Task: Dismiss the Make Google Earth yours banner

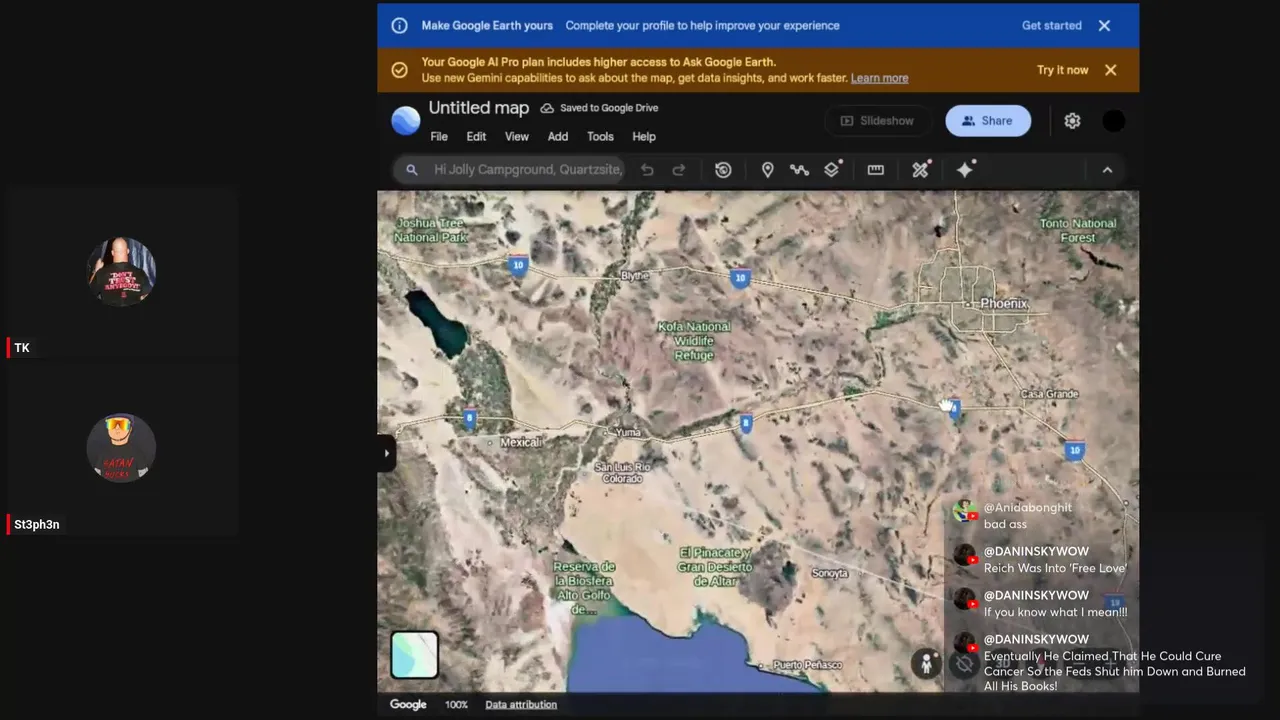Action: coord(1104,26)
